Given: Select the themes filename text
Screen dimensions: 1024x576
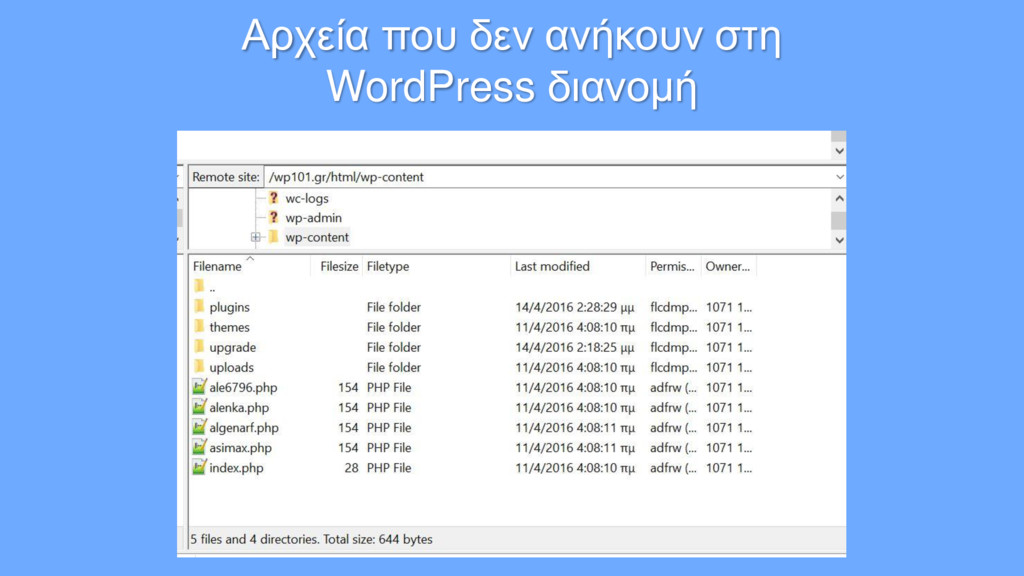Looking at the screenshot, I should point(229,327).
